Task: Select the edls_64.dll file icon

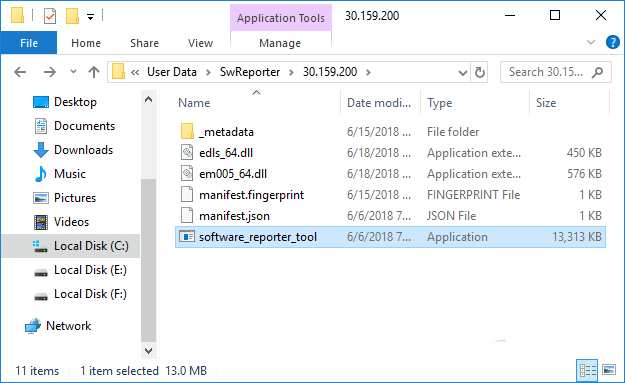Action: point(187,152)
